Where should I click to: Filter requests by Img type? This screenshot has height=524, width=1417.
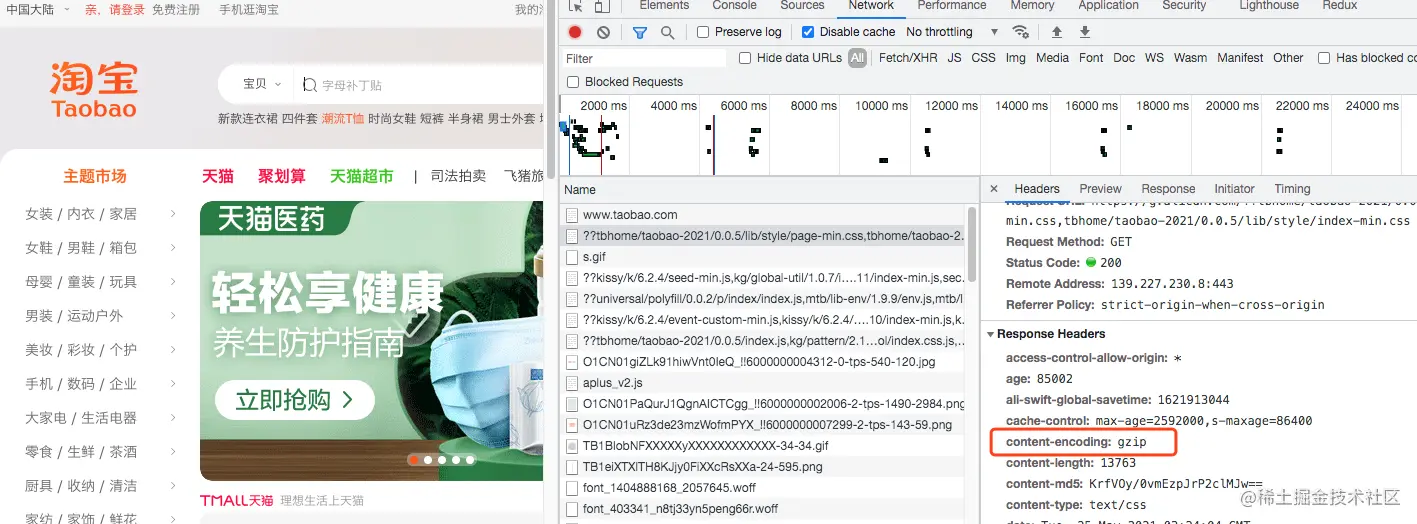[x=1015, y=58]
